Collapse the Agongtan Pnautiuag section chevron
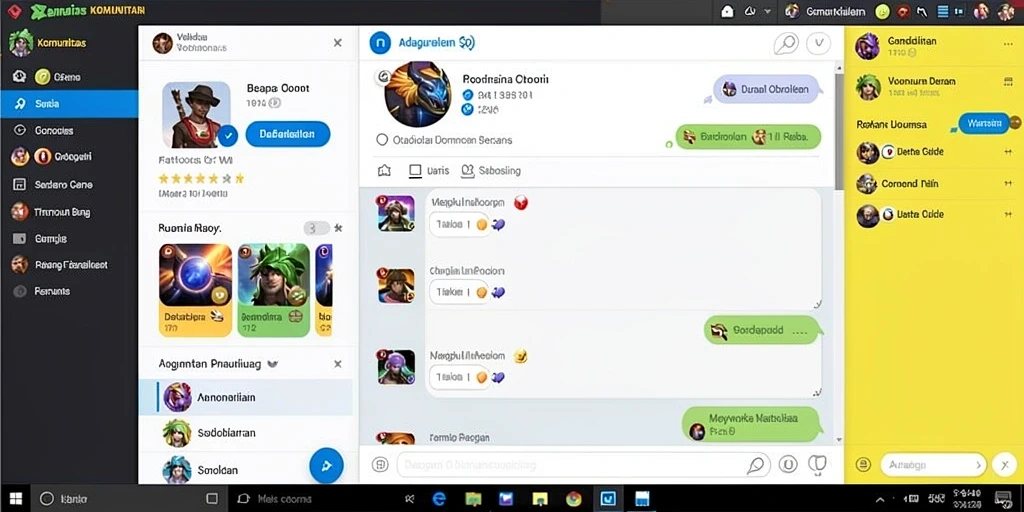The width and height of the screenshot is (1024, 512). coord(272,364)
